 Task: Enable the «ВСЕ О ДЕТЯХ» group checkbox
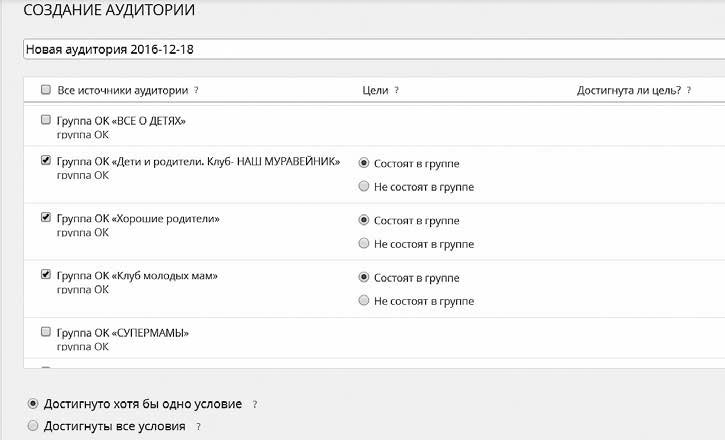pyautogui.click(x=46, y=120)
